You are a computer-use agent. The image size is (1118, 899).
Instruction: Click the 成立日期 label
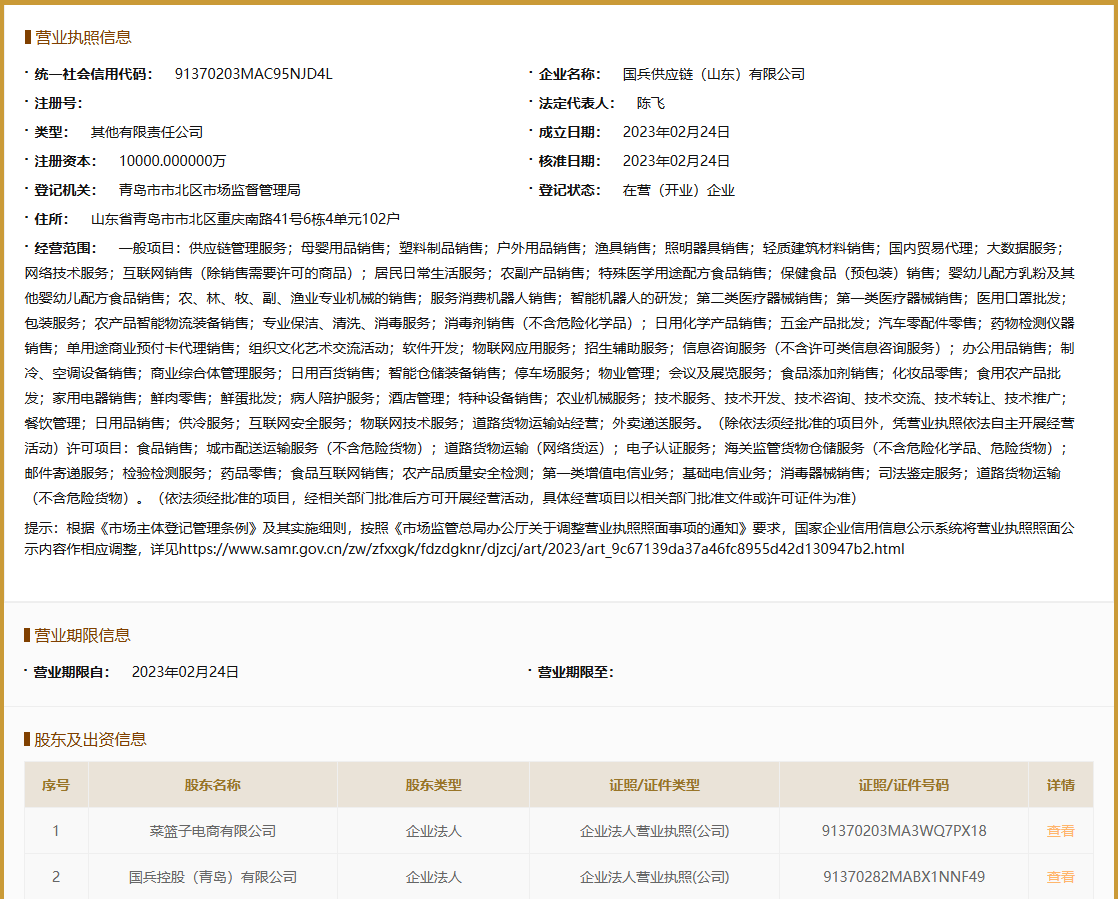[x=570, y=132]
